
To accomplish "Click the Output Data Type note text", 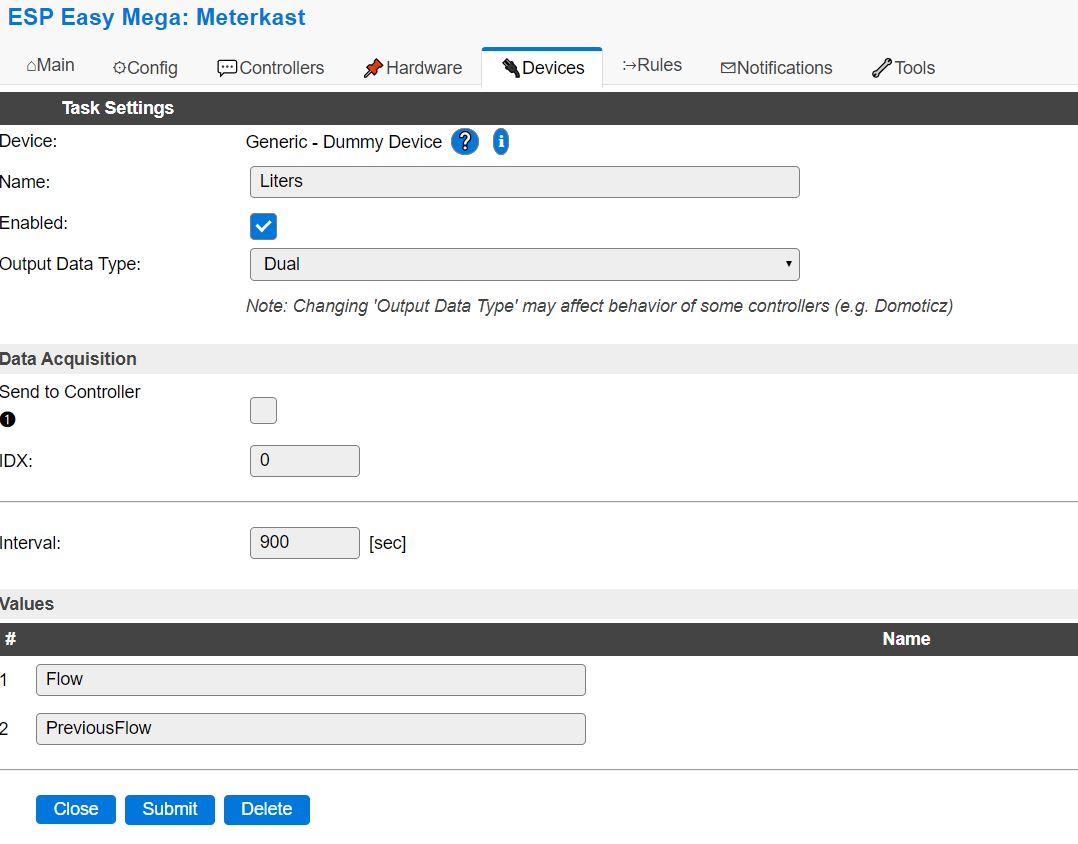I will coord(600,306).
